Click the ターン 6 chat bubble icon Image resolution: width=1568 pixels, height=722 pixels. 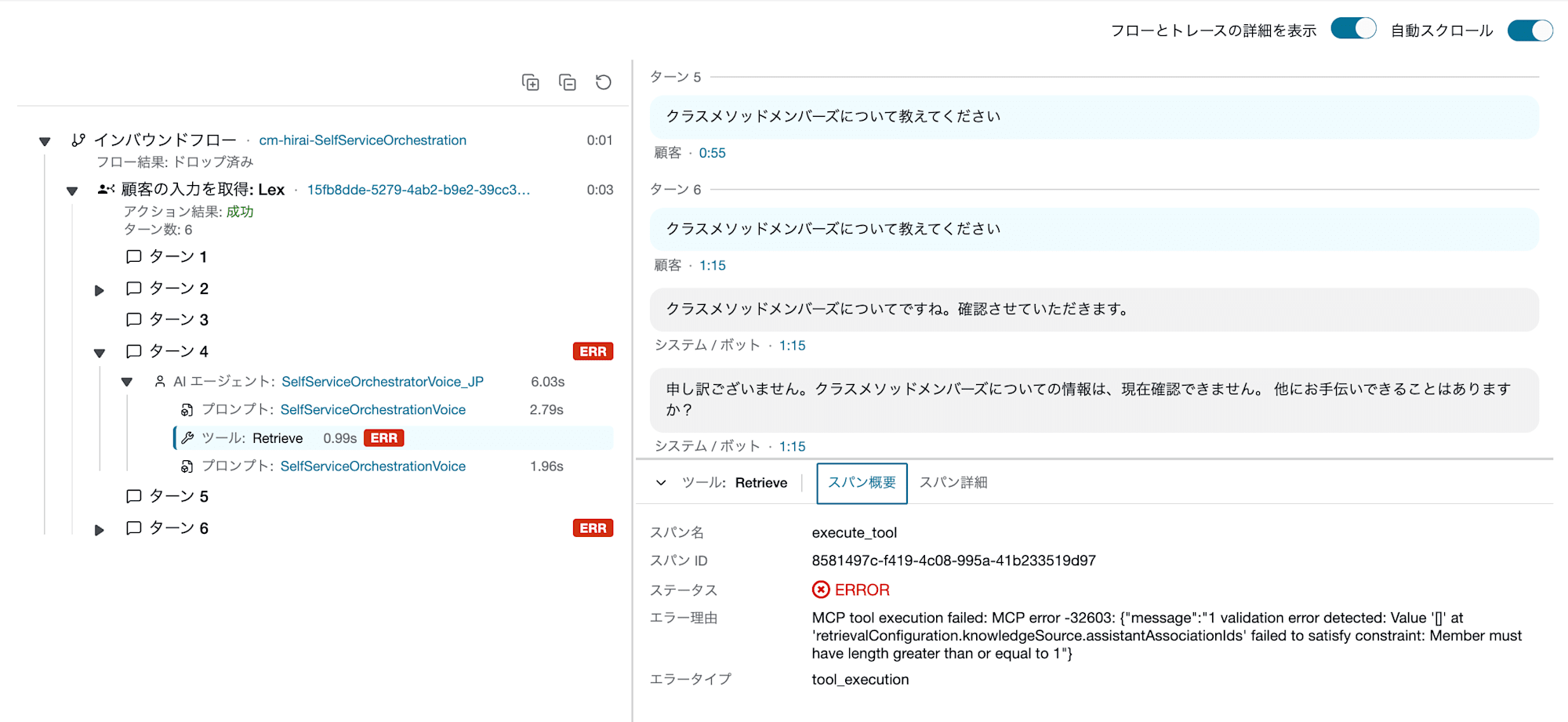pos(134,528)
